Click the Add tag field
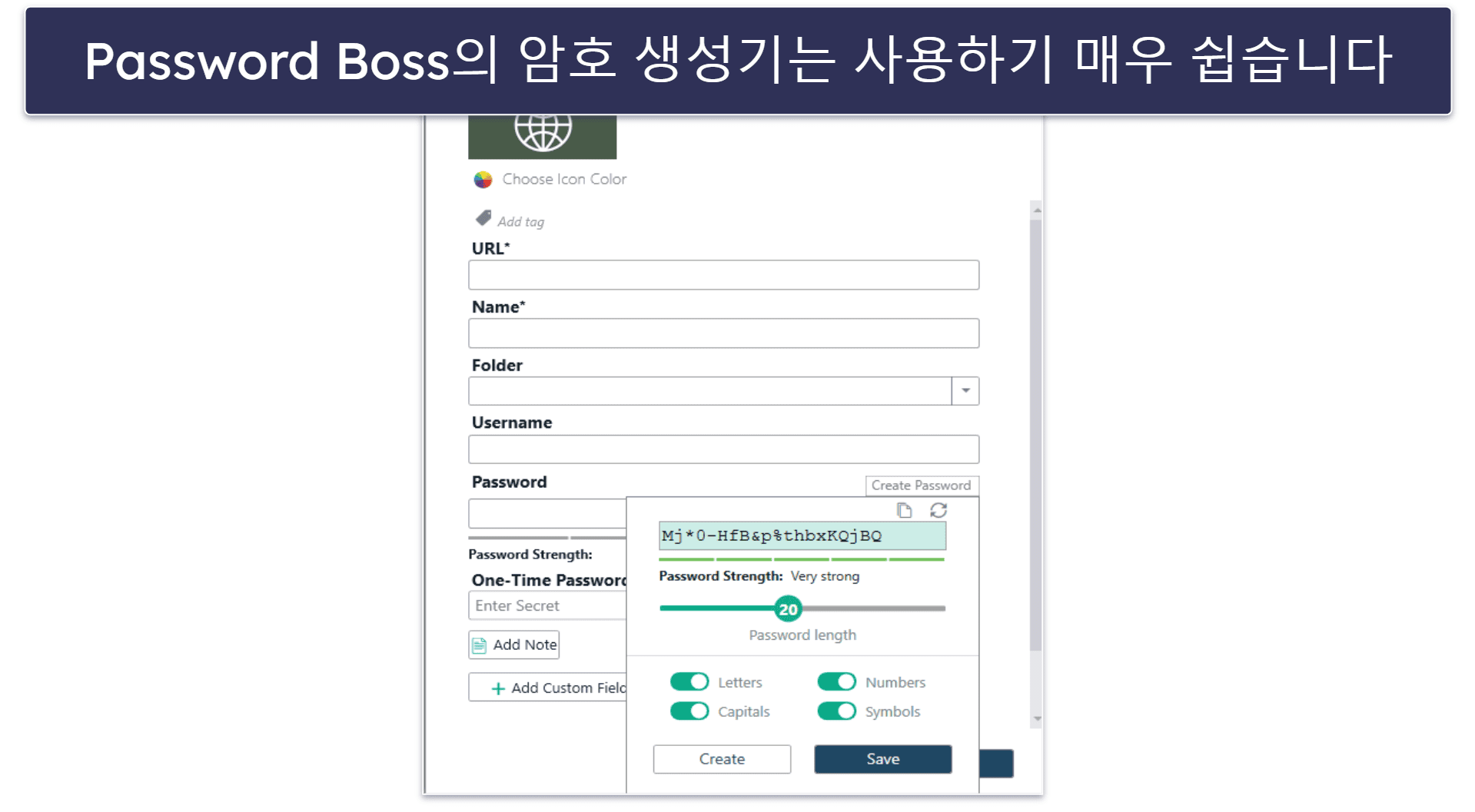 pyautogui.click(x=520, y=222)
